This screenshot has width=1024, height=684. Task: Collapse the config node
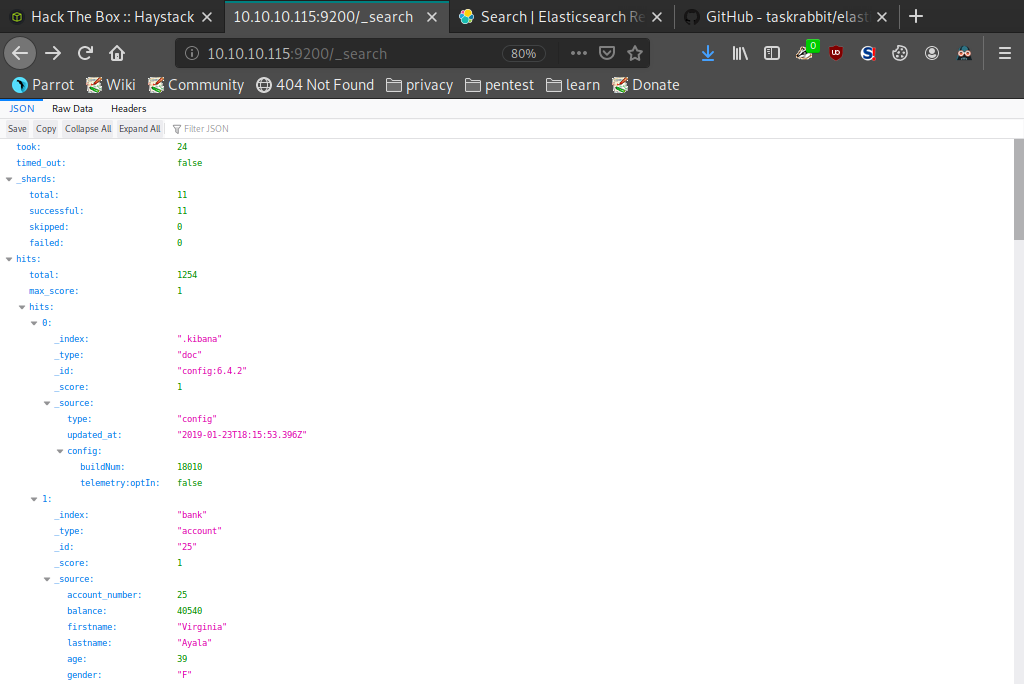pos(59,451)
